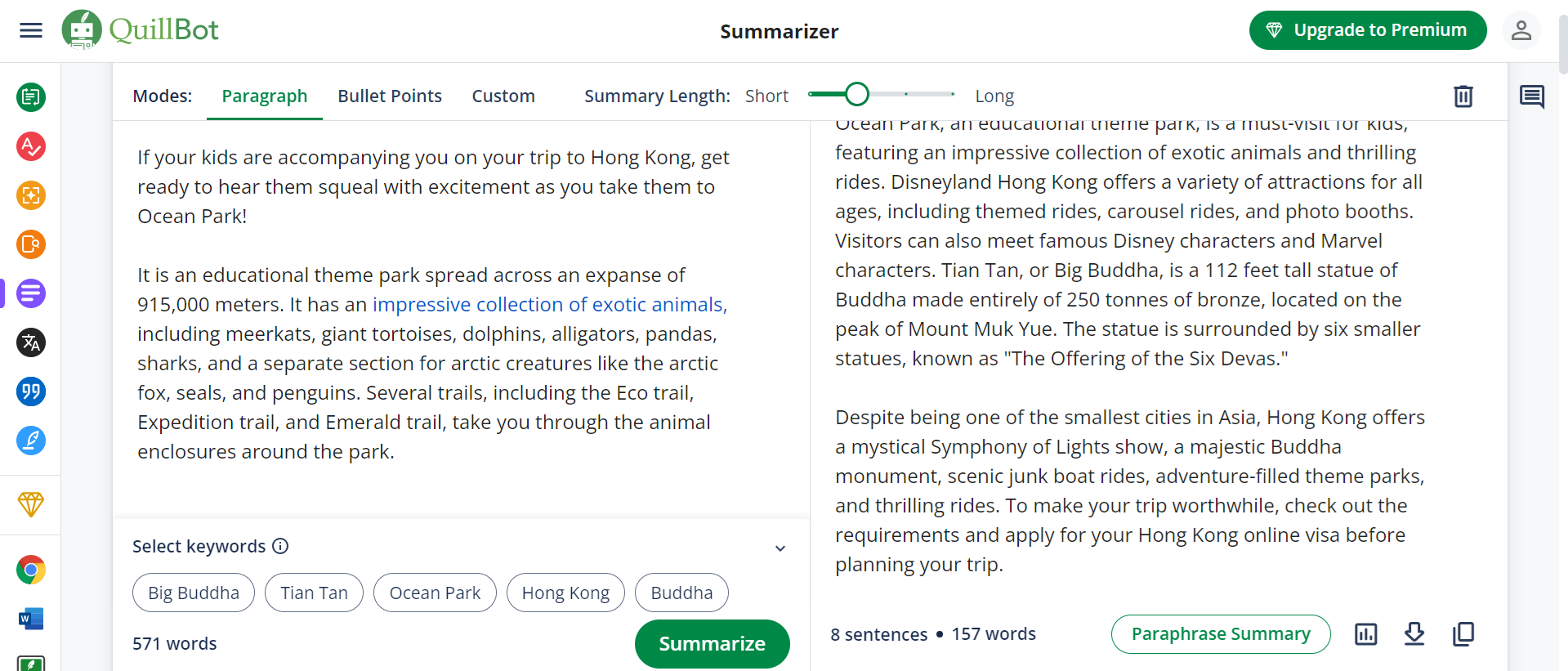This screenshot has height=671, width=1568.
Task: Open the Paraphraser tool in the sidebar
Action: tap(30, 96)
